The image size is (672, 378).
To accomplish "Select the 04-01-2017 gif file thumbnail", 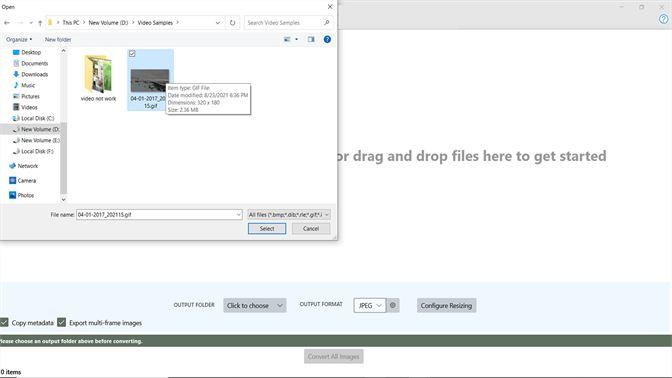I will [150, 81].
